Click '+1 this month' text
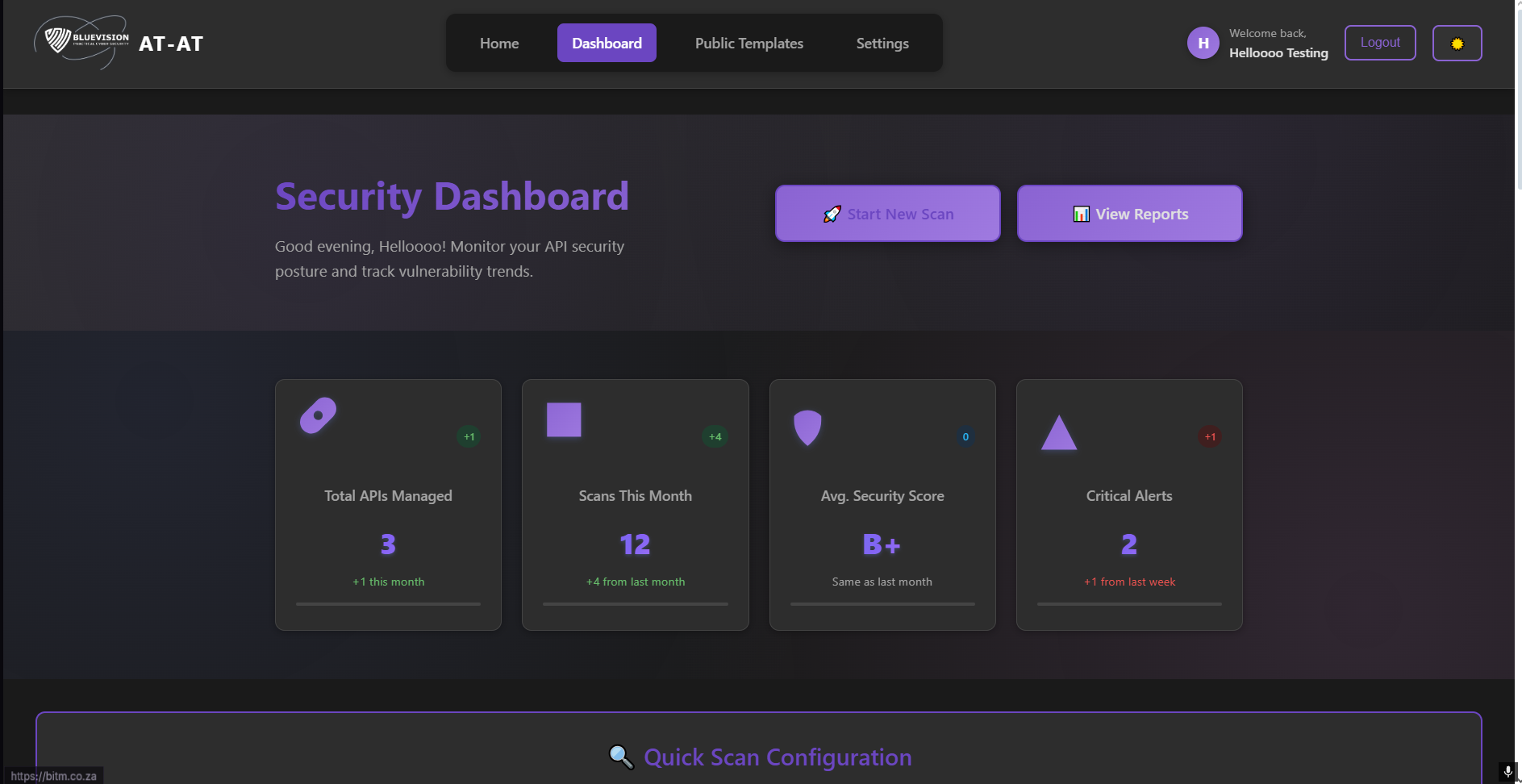1522x784 pixels. (388, 582)
